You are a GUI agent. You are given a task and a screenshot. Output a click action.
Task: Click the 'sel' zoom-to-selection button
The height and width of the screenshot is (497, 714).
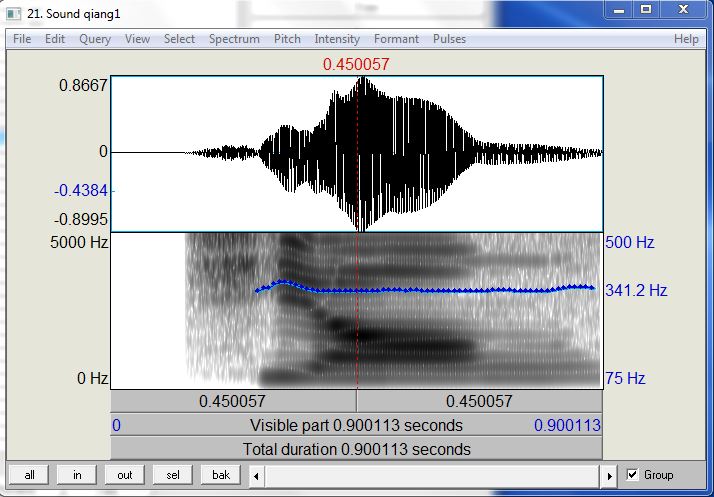173,475
